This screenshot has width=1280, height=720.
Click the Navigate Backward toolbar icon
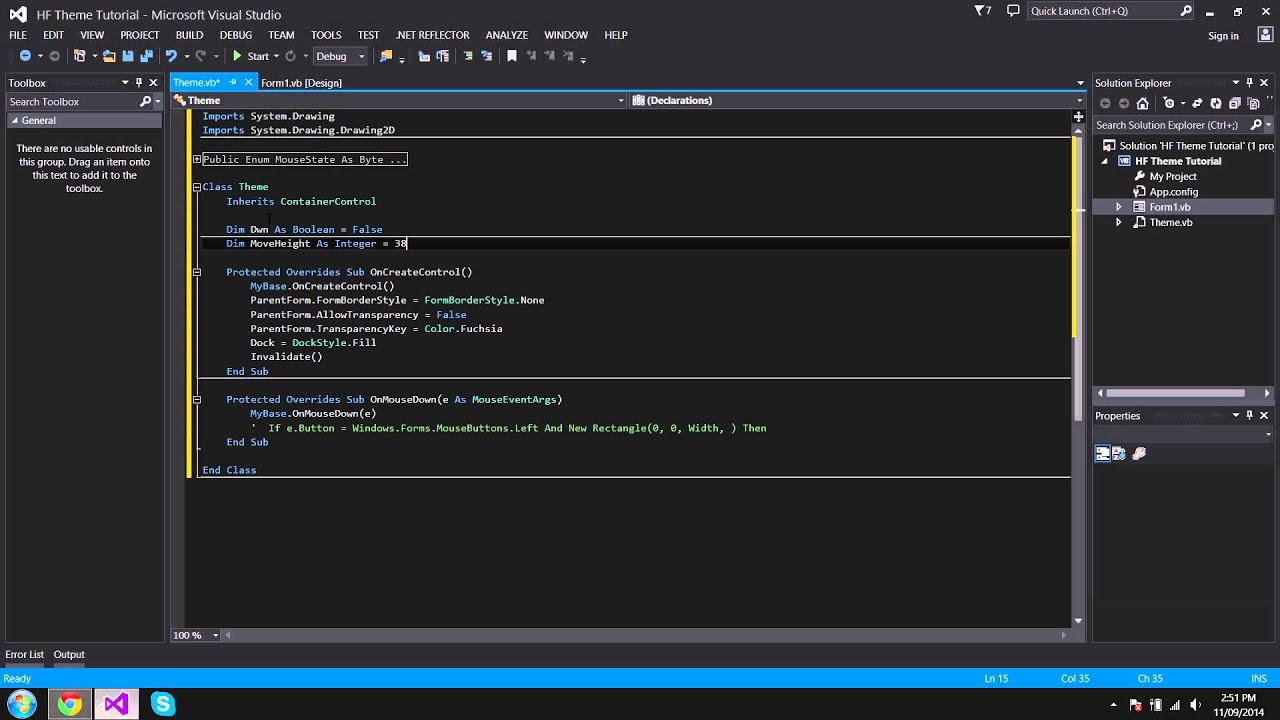[25, 56]
